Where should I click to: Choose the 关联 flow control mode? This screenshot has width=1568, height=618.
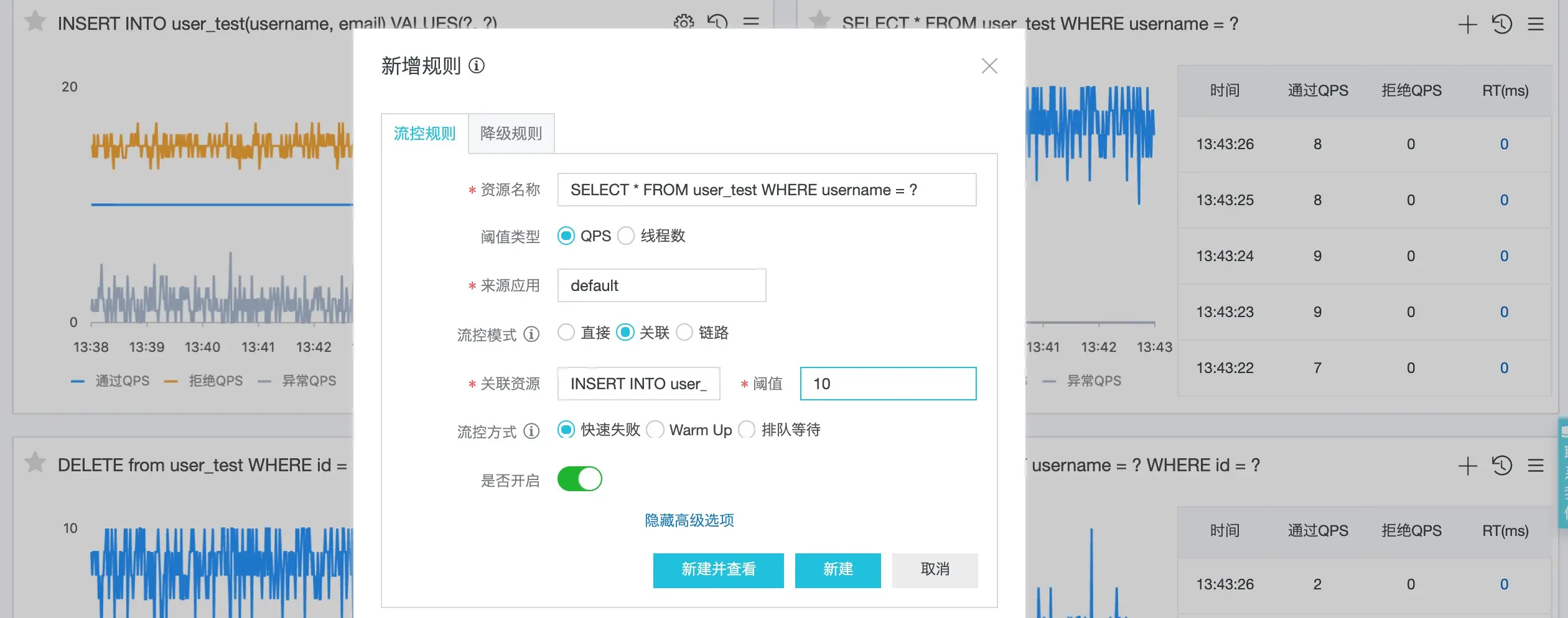tap(625, 333)
